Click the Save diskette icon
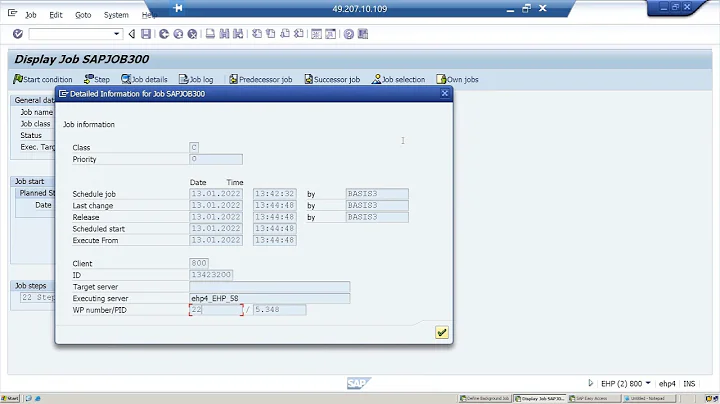Image resolution: width=720 pixels, height=404 pixels. tap(146, 34)
